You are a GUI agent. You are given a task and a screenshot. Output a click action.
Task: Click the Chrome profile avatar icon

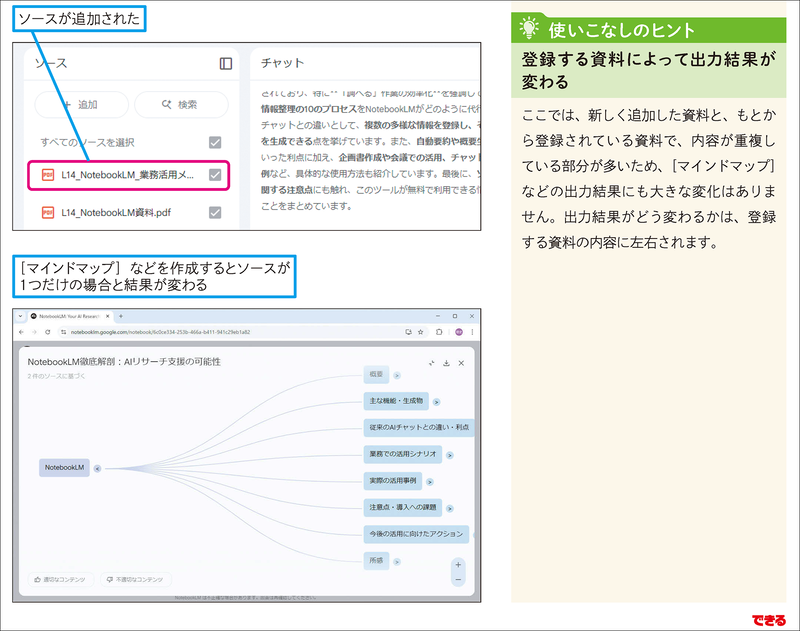[x=459, y=332]
